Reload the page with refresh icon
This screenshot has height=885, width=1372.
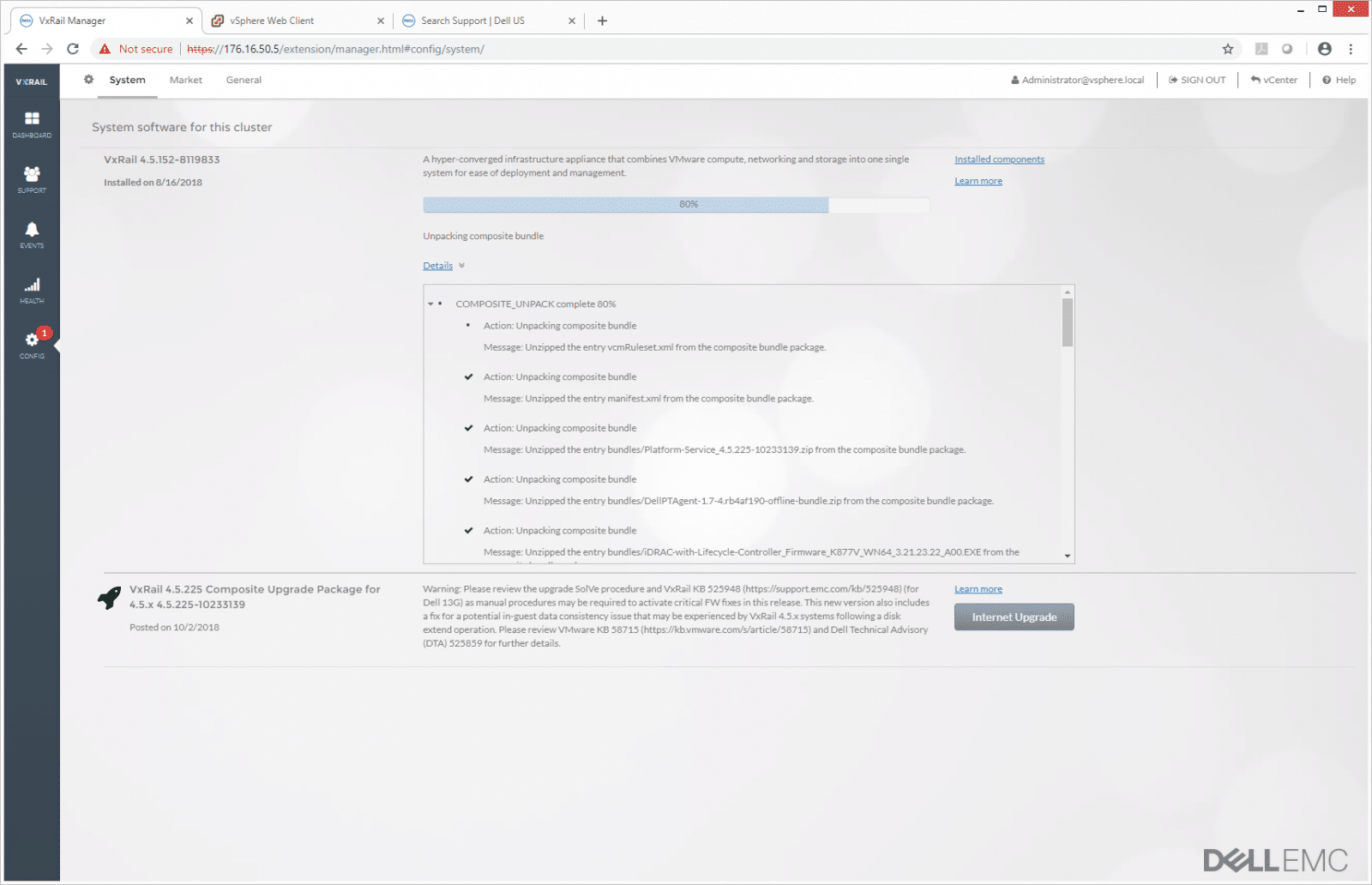(73, 49)
